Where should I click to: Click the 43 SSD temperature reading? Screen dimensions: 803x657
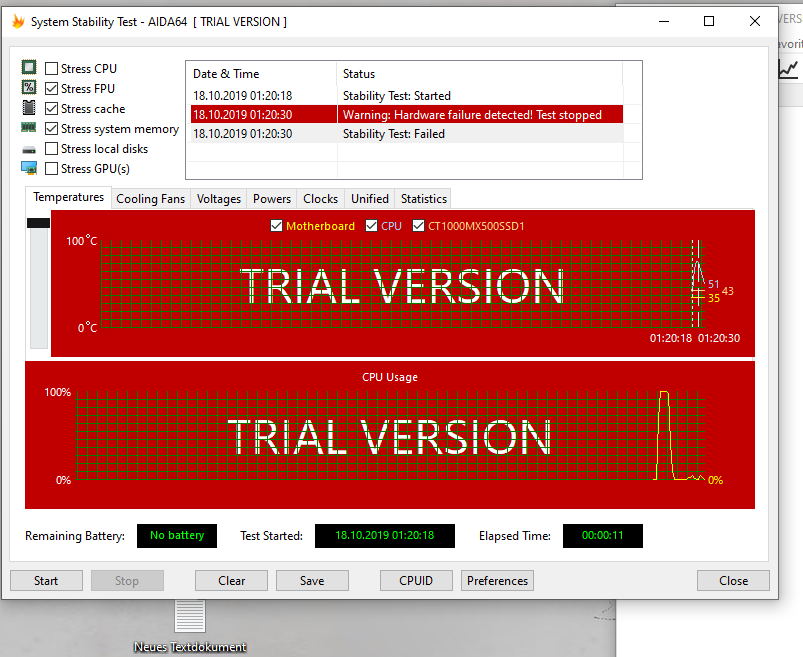[728, 291]
